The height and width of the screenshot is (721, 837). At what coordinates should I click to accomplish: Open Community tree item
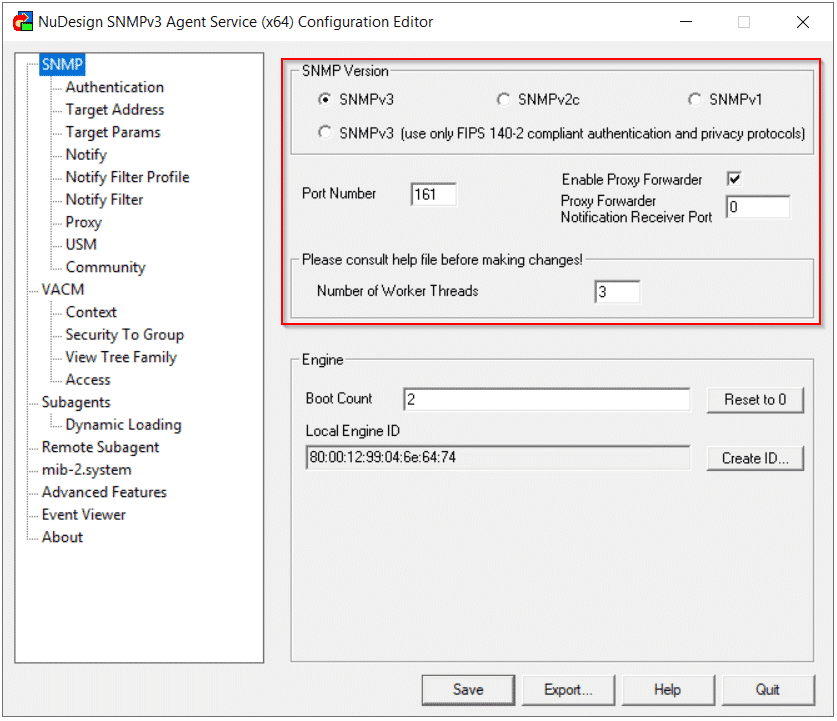[105, 267]
